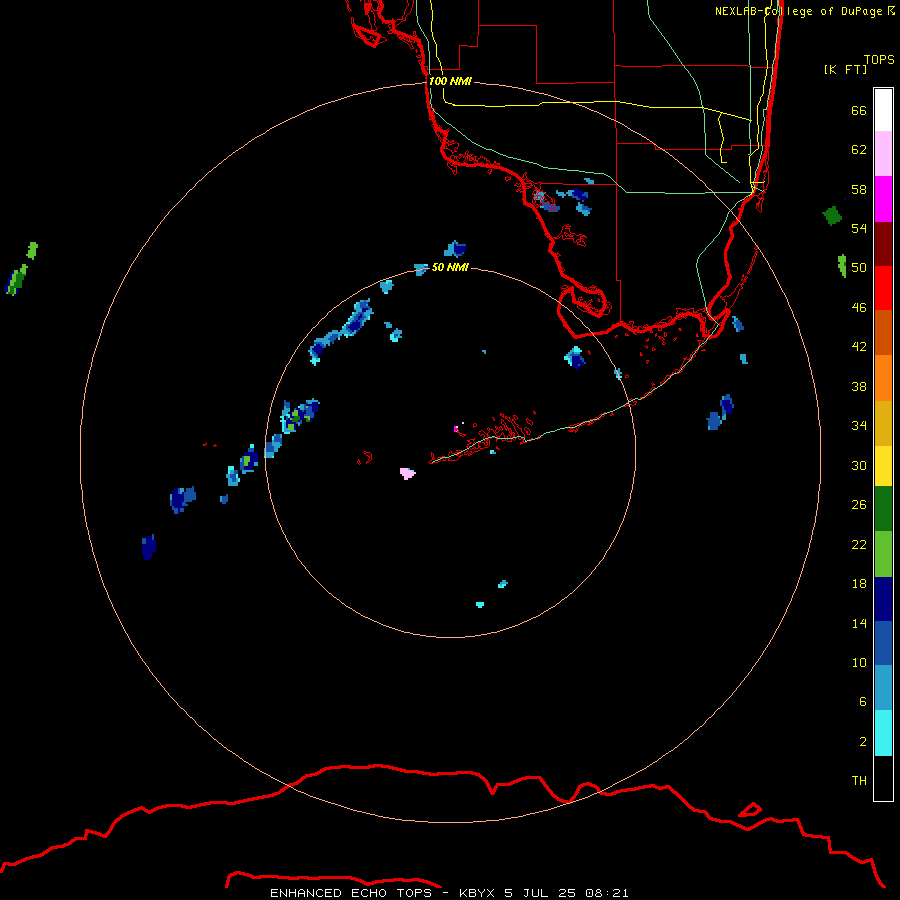Select the light pink legend color near 62
This screenshot has height=900, width=900.
point(883,153)
